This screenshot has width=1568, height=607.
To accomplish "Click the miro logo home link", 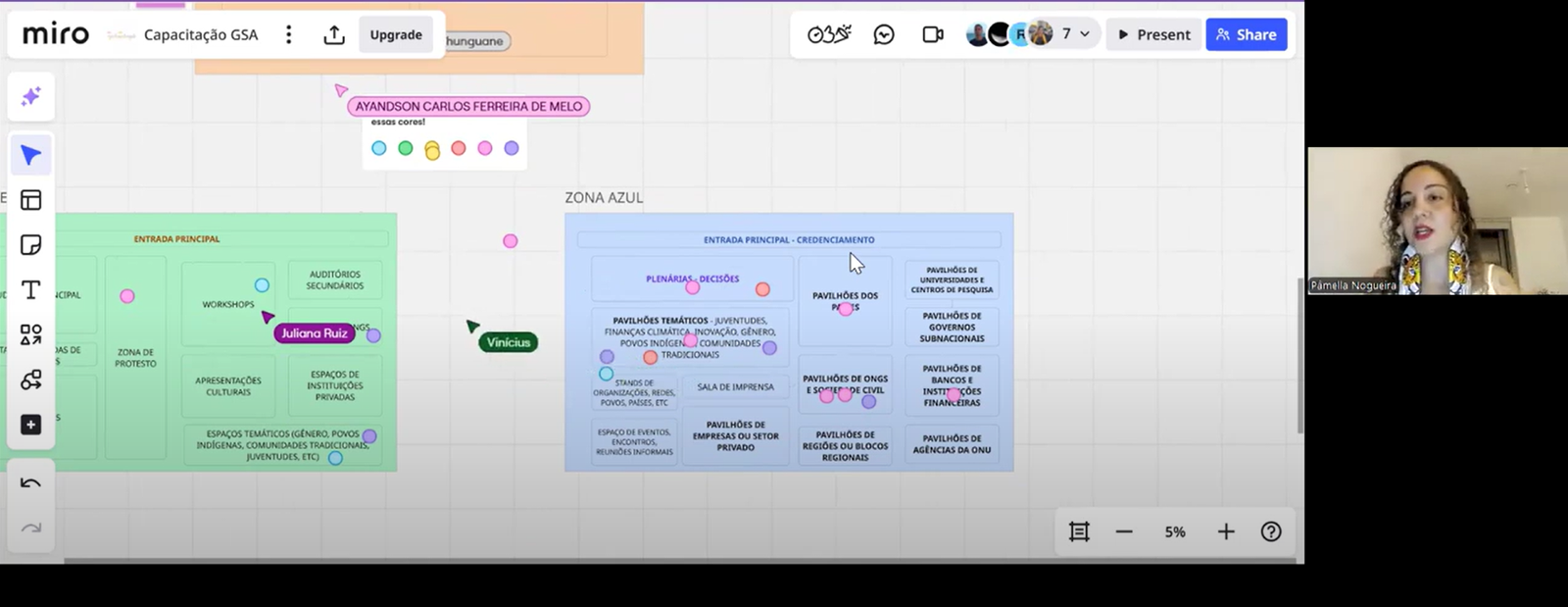I will pyautogui.click(x=56, y=34).
